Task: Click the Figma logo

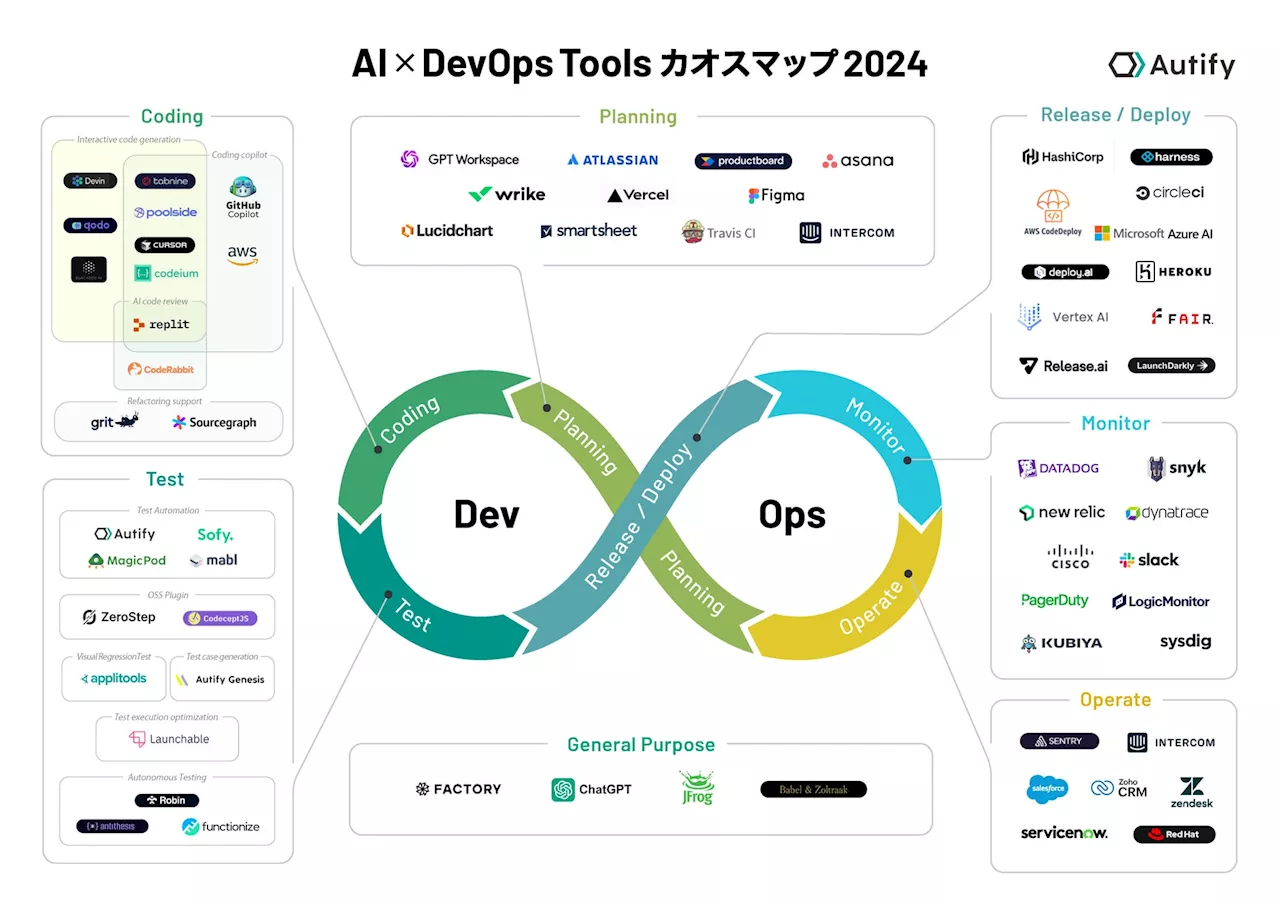Action: pos(776,195)
